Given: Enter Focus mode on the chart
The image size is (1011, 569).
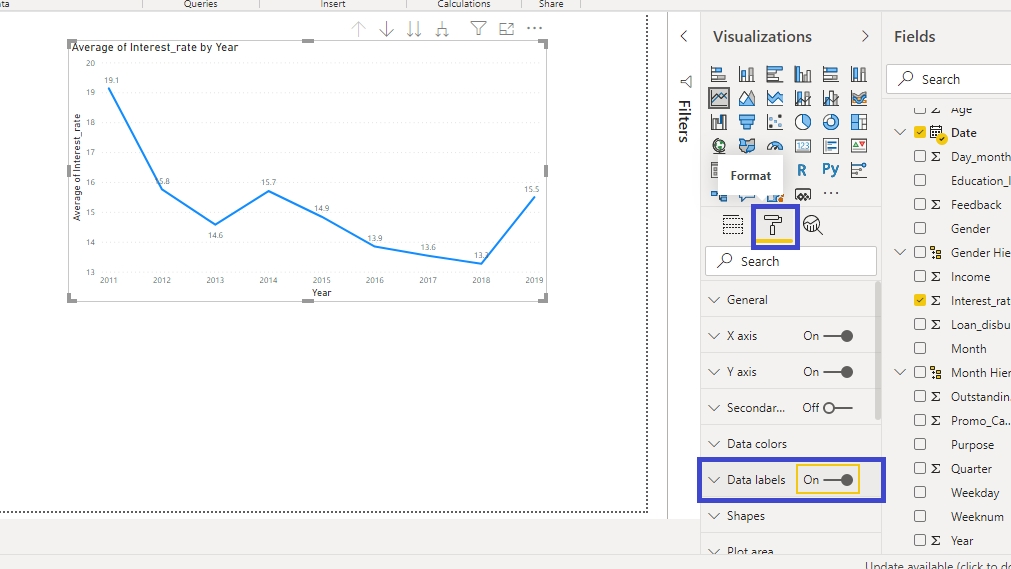Looking at the screenshot, I should click(507, 29).
